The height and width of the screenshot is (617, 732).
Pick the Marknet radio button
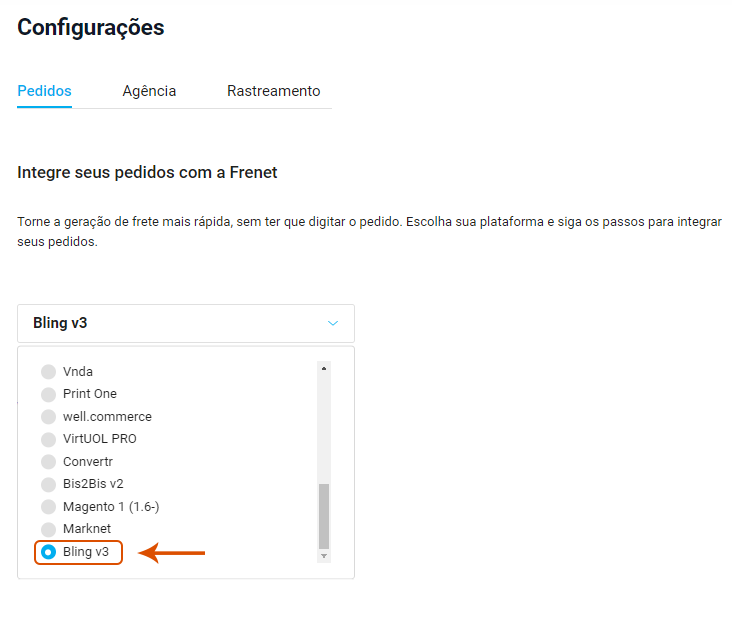(x=48, y=529)
